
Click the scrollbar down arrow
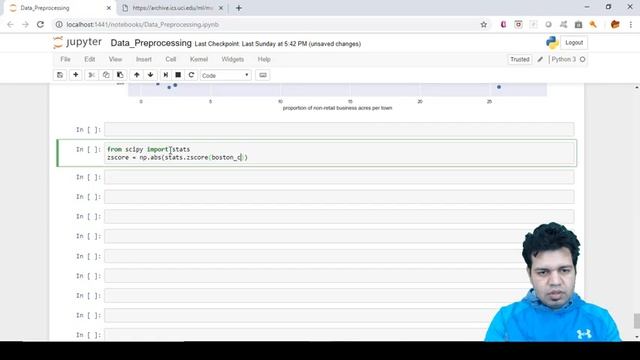(x=637, y=337)
